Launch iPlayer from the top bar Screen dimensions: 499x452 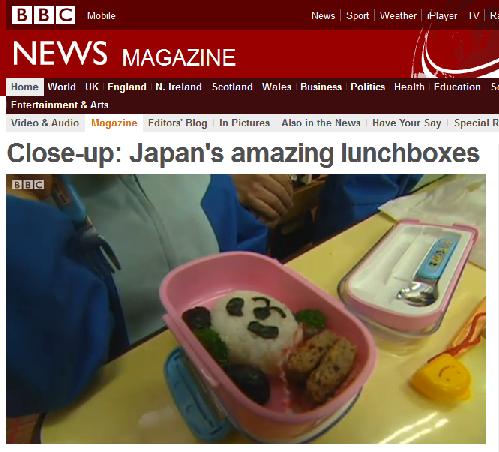click(x=442, y=16)
